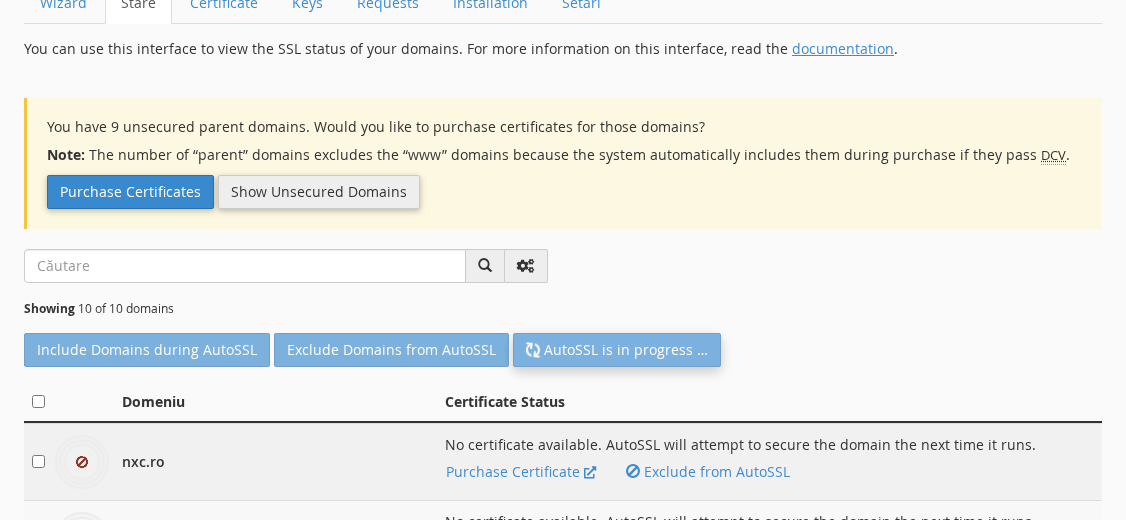Click the Purchase Certificates button
The image size is (1126, 520).
click(x=130, y=192)
